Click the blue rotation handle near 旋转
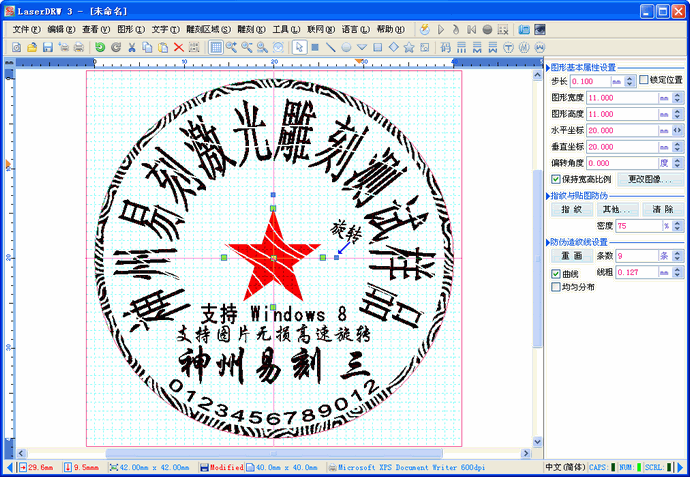The height and width of the screenshot is (477, 690). (x=337, y=257)
